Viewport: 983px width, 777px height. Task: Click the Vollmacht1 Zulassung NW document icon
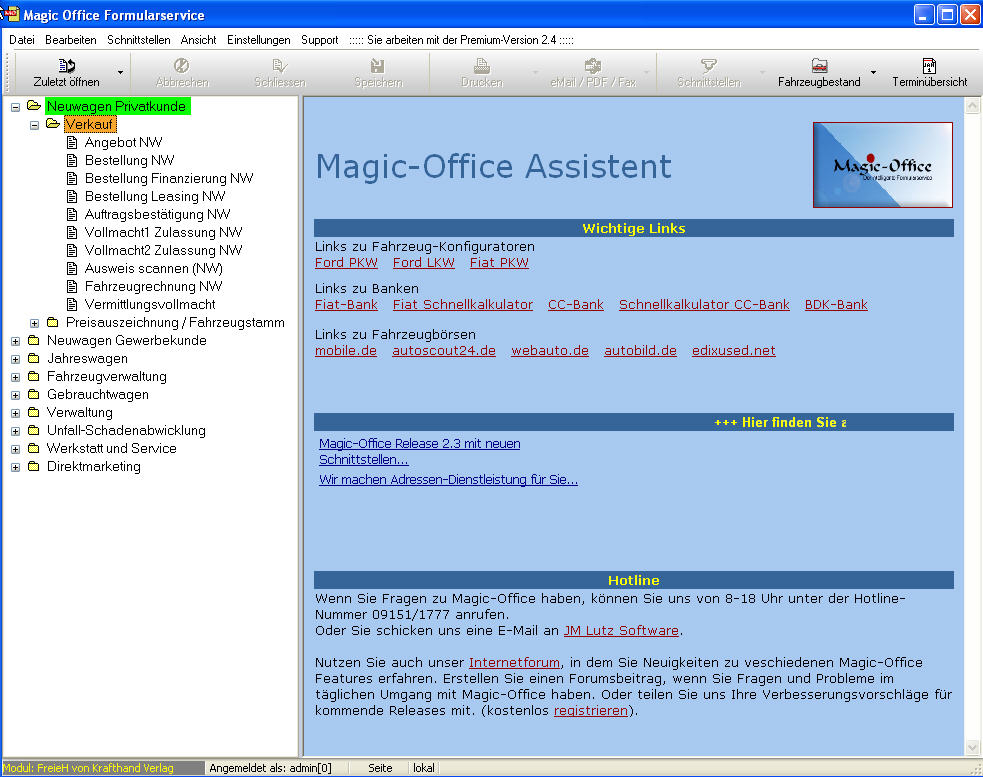72,233
